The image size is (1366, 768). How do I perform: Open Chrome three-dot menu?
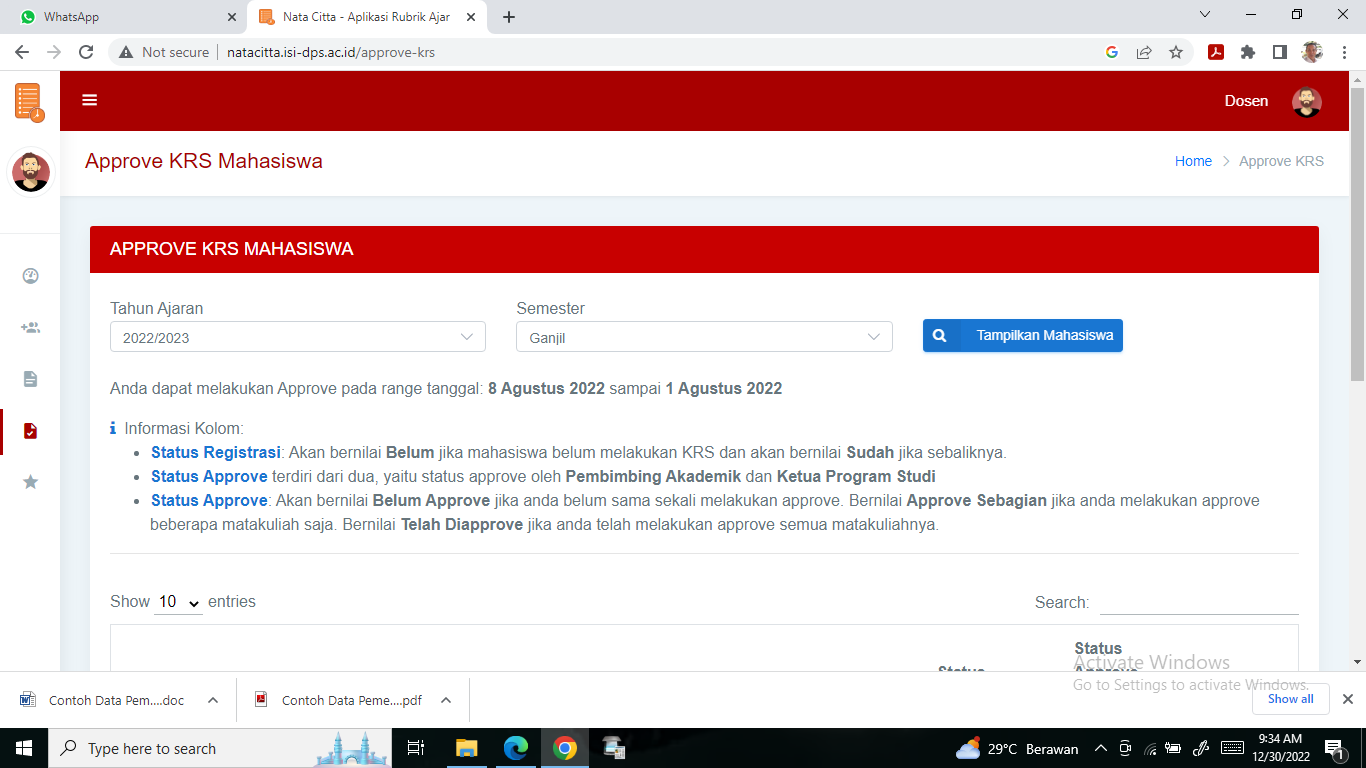pyautogui.click(x=1344, y=52)
